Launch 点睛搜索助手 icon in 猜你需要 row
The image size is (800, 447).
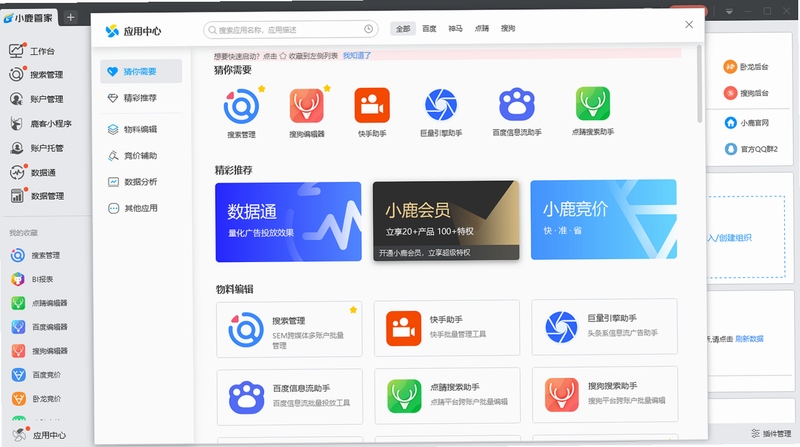pyautogui.click(x=593, y=104)
